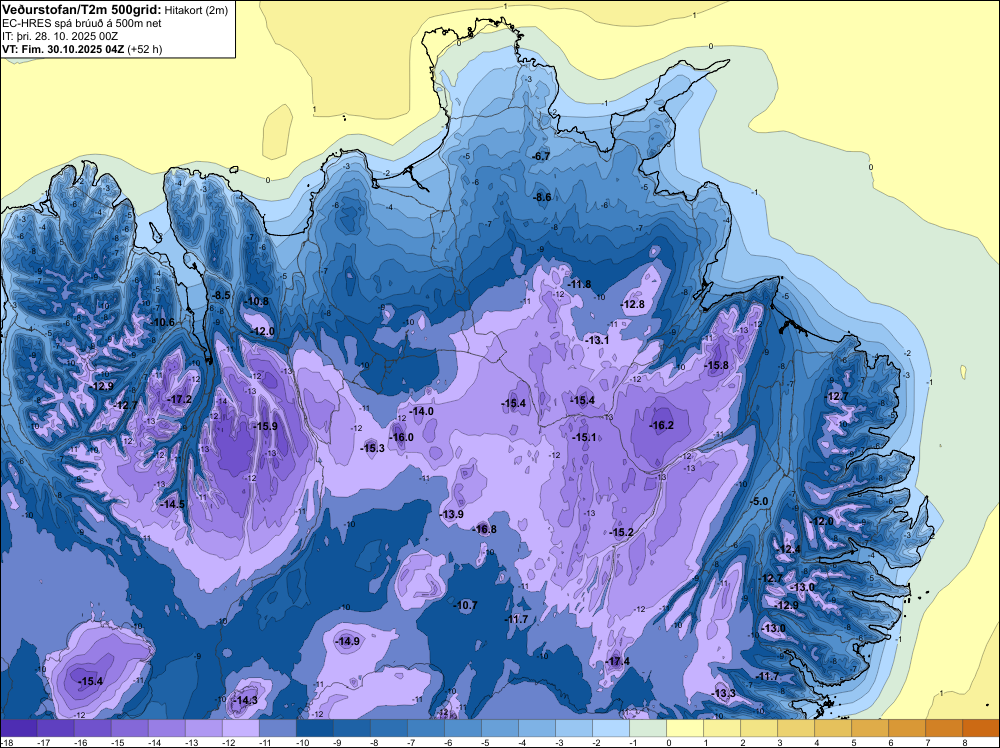1000x748 pixels.
Task: Click the -6.7 temperature label
Action: 541,156
